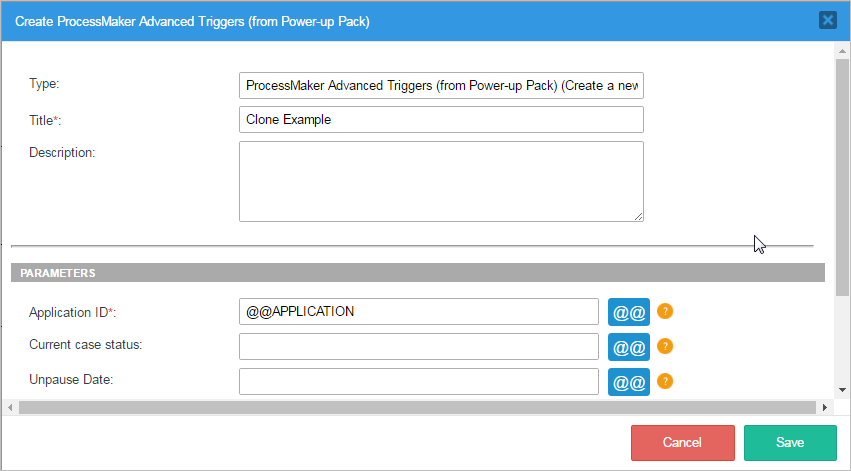Click the horizontal scrollbar left arrow
Screen dimensions: 851x471
point(11,407)
